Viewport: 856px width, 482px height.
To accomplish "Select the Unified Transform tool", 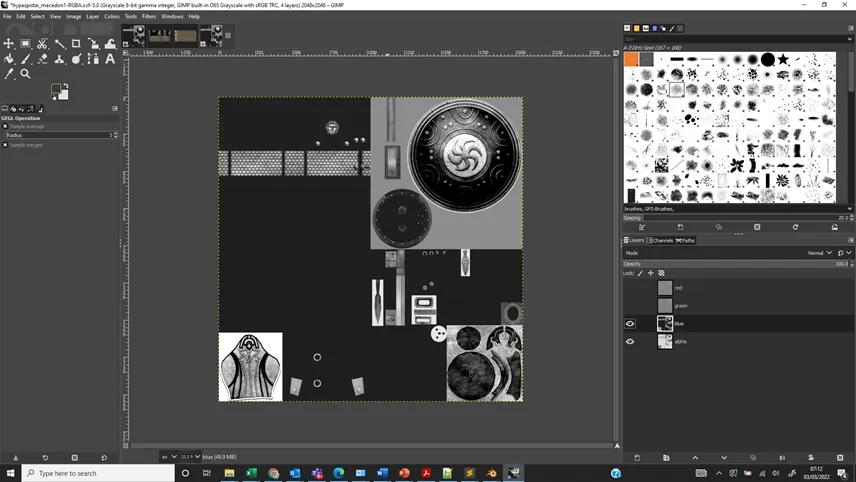I will (x=93, y=43).
